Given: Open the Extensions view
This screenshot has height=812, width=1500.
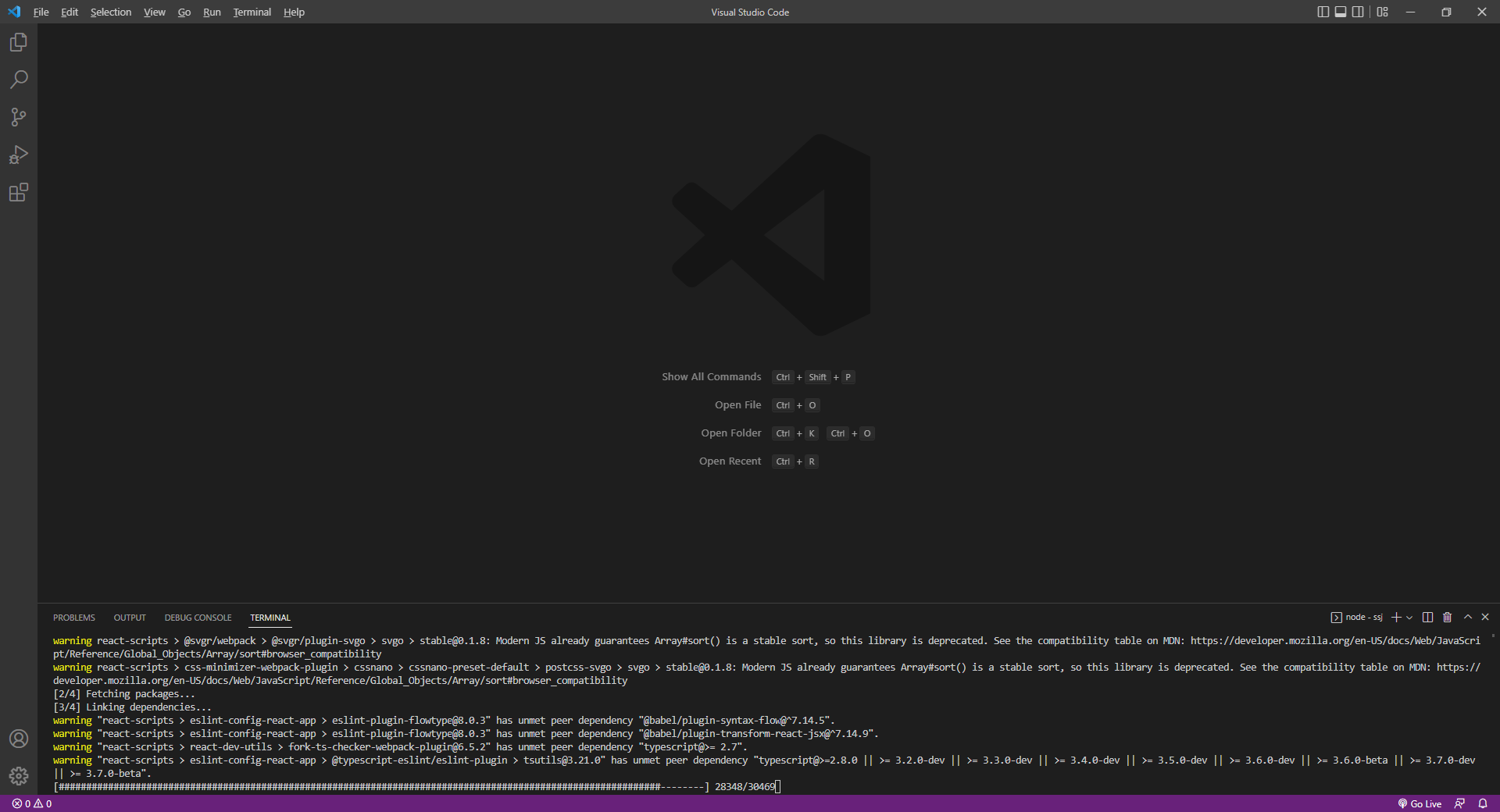Looking at the screenshot, I should point(19,192).
